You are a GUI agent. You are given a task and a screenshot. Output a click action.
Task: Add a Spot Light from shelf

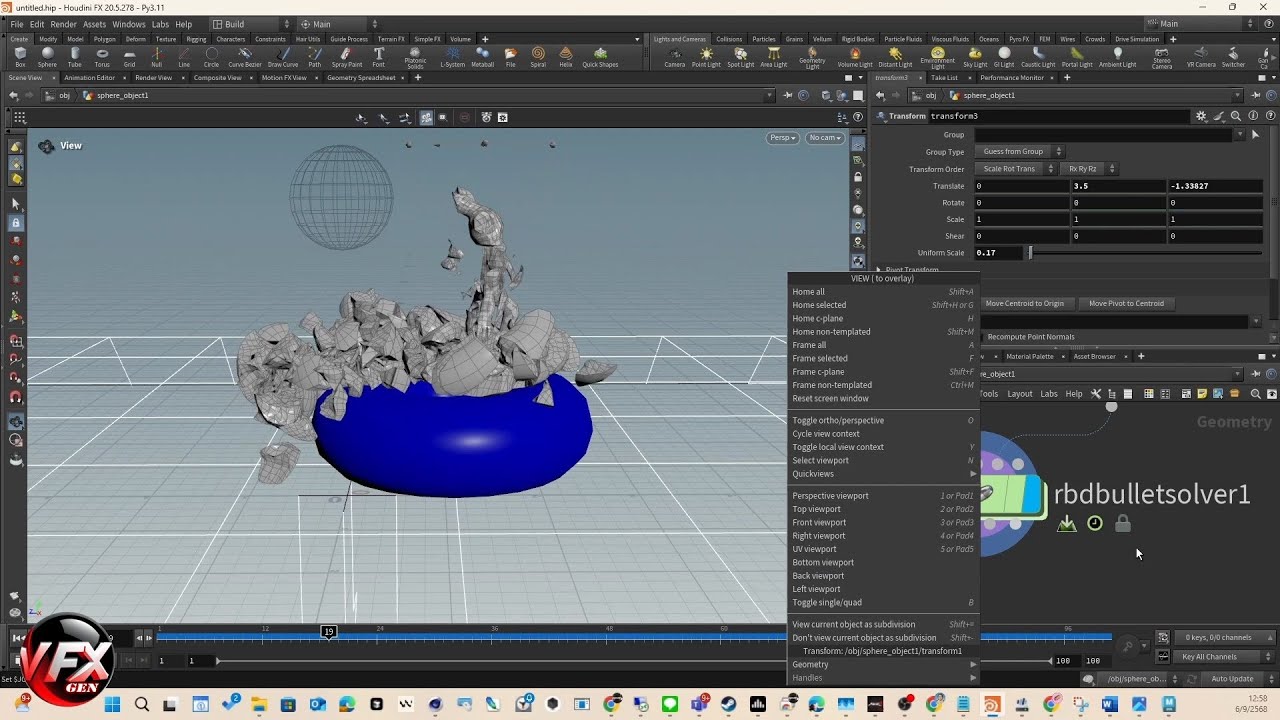point(740,57)
